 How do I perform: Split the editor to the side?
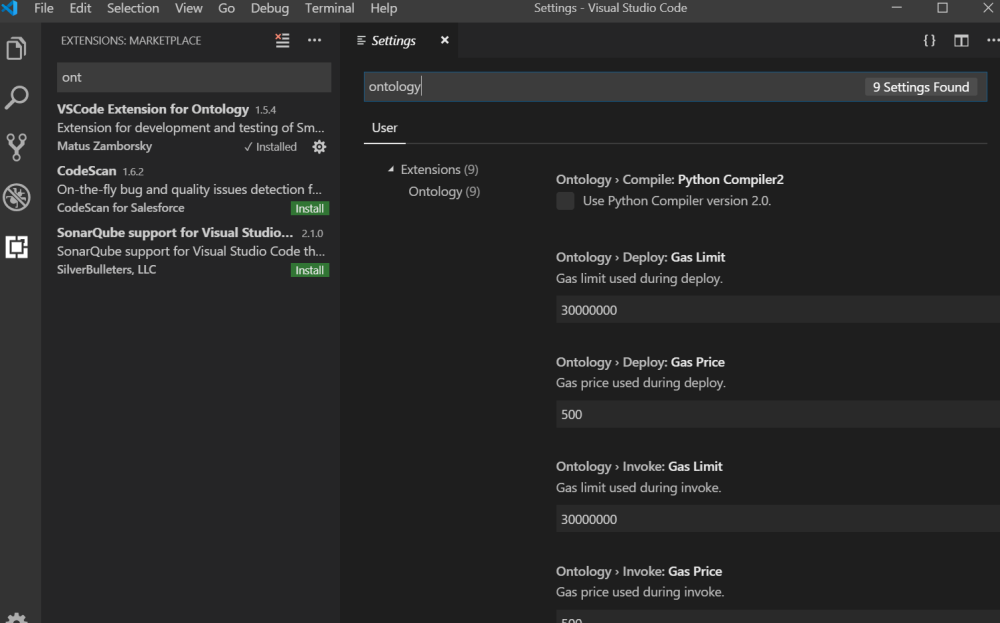pos(961,40)
